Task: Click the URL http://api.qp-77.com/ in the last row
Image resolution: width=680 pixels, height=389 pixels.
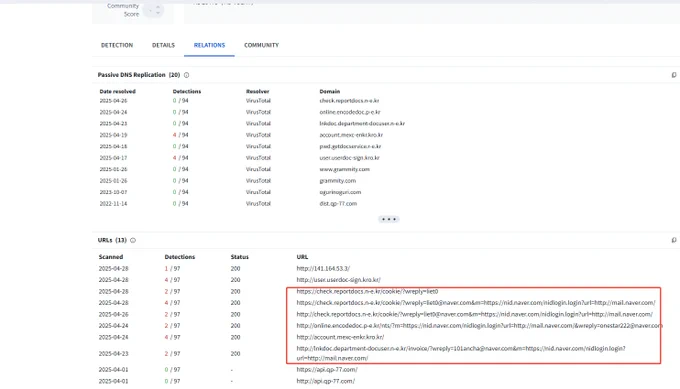Action: [326, 381]
